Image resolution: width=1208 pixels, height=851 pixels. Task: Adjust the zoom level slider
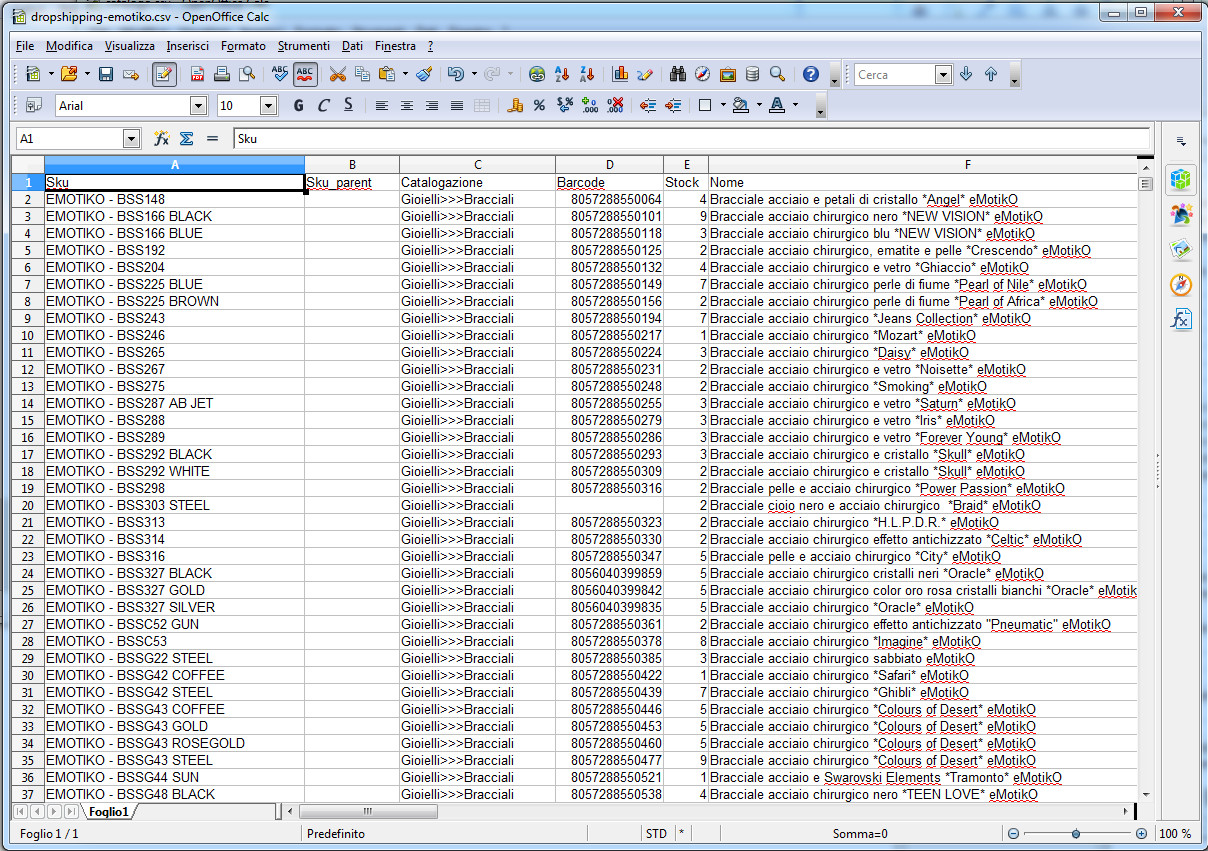point(1076,834)
